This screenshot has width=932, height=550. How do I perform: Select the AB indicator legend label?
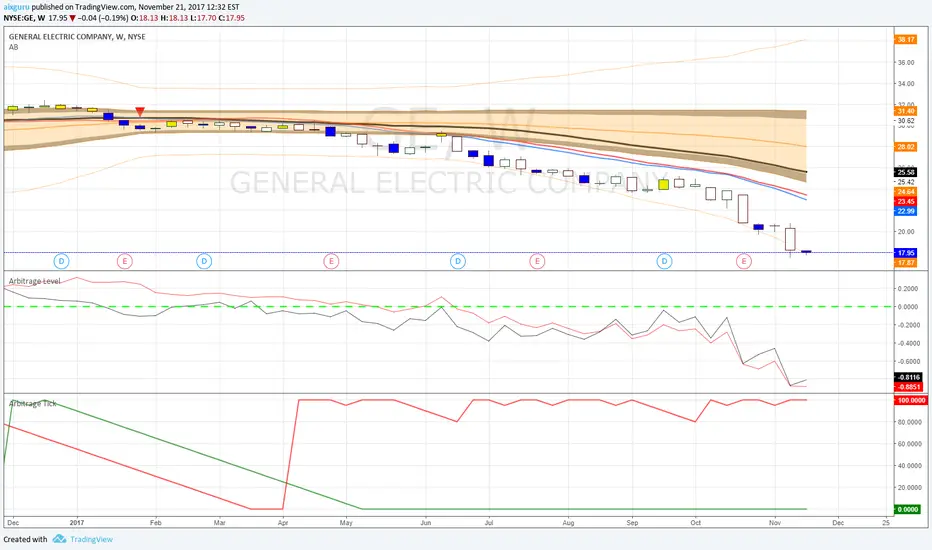(x=13, y=47)
